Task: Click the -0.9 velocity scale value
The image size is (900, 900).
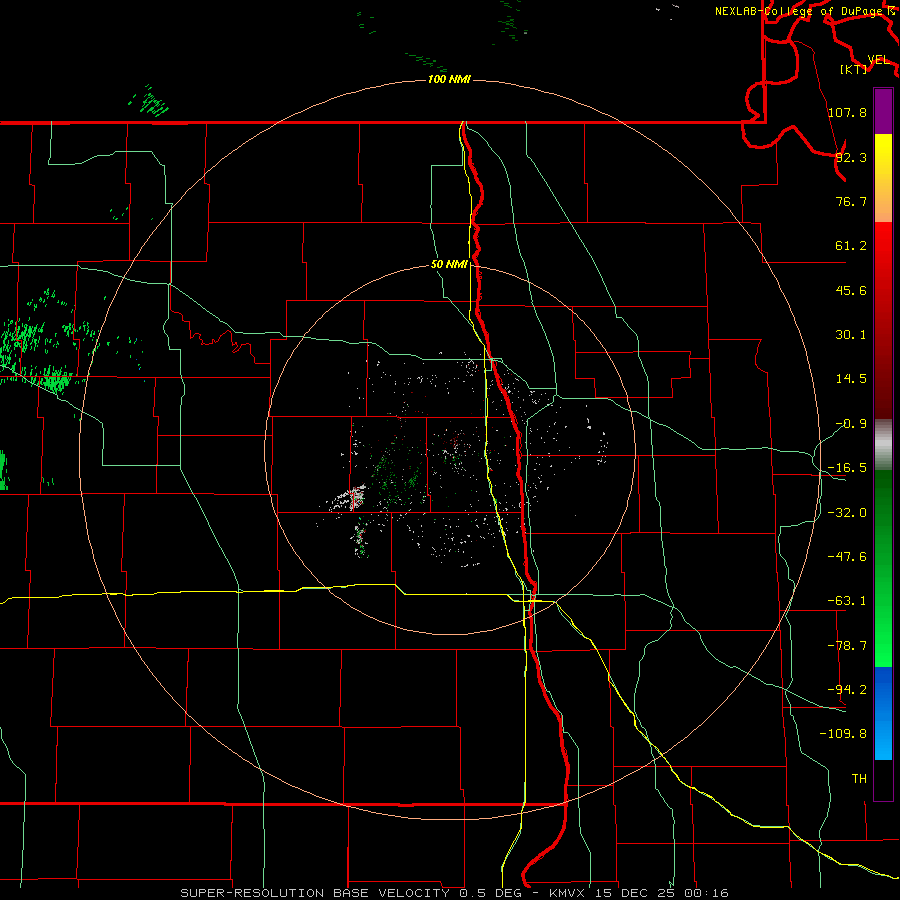Action: point(851,424)
